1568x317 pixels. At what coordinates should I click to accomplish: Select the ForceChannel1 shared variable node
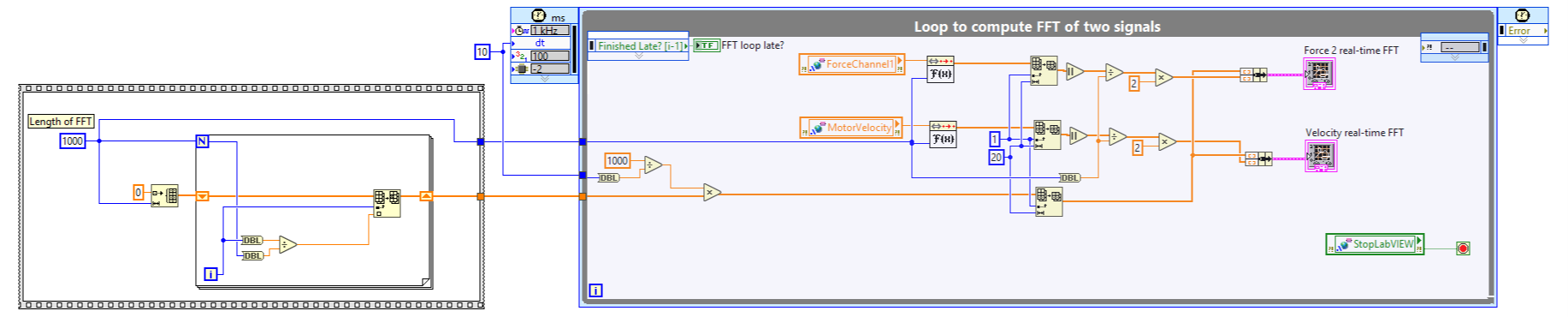(x=852, y=64)
